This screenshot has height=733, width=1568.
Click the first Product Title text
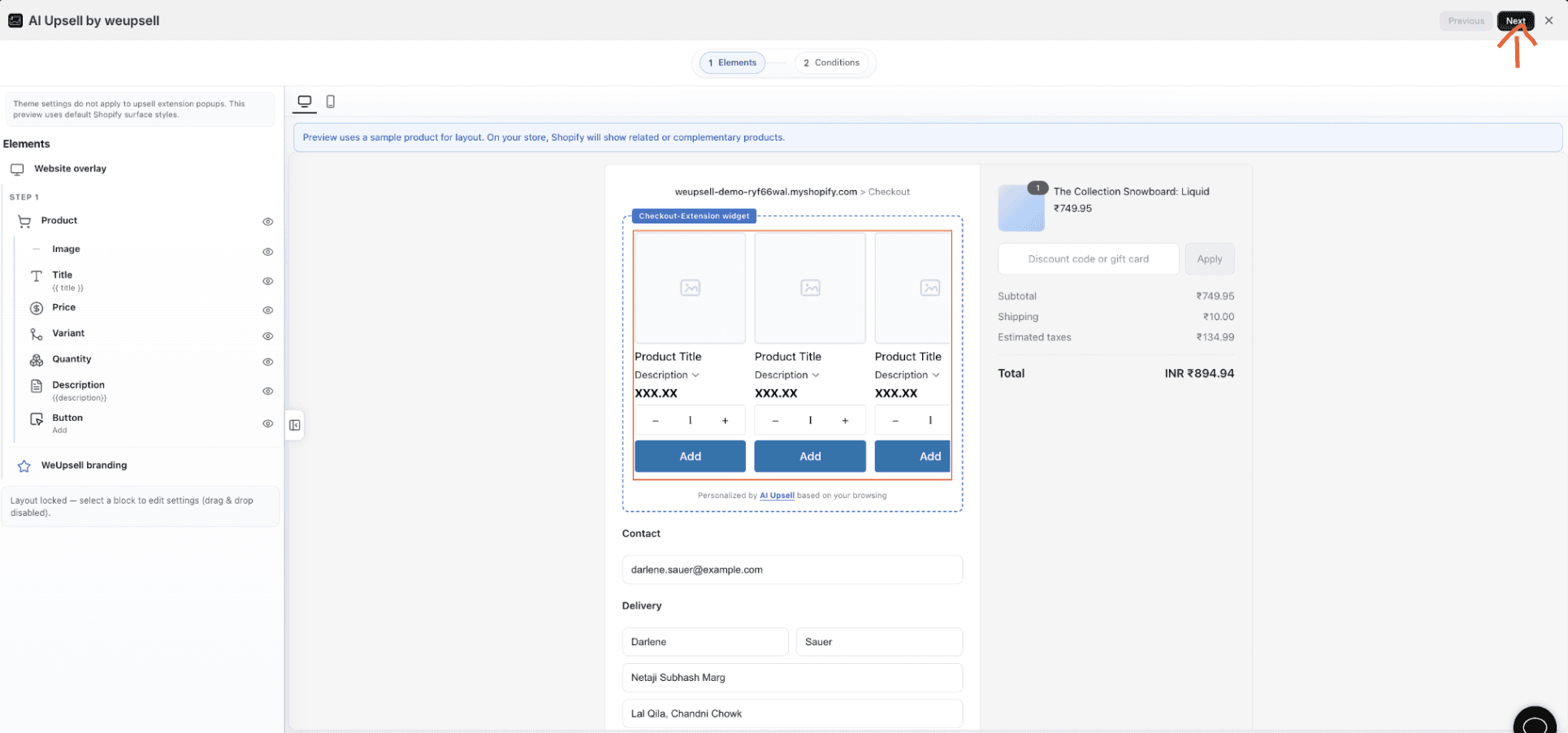(x=668, y=357)
